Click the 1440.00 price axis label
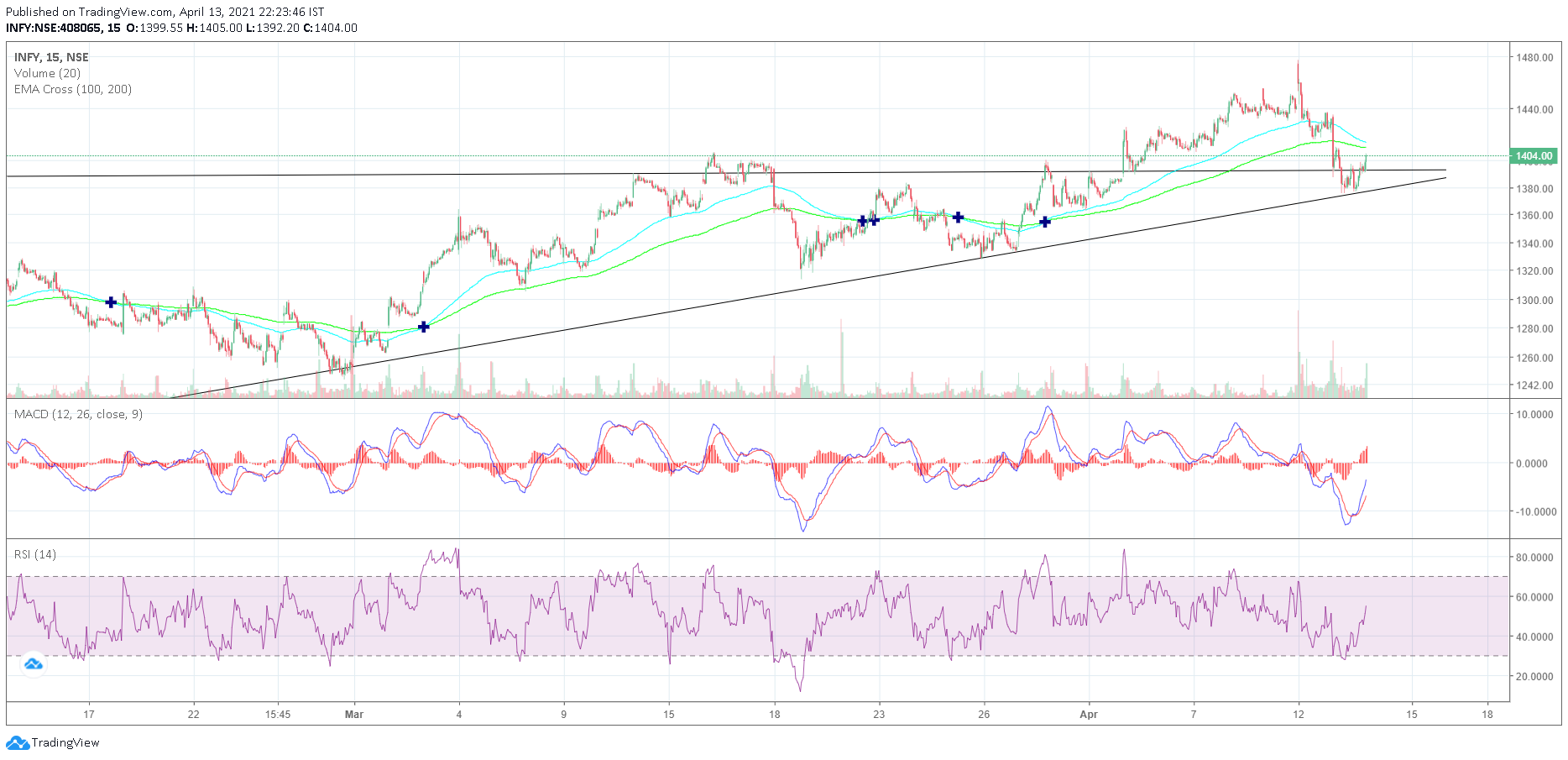 click(x=1534, y=109)
